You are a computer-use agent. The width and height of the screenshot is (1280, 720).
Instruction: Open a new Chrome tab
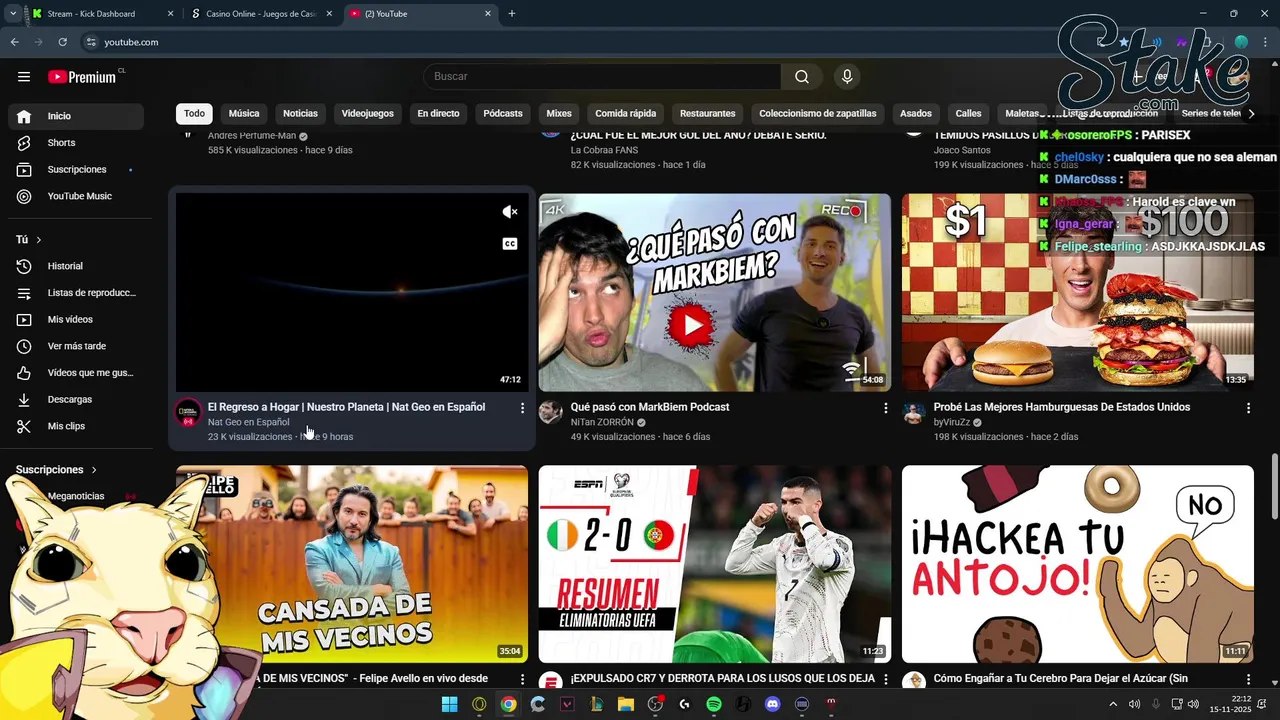512,14
